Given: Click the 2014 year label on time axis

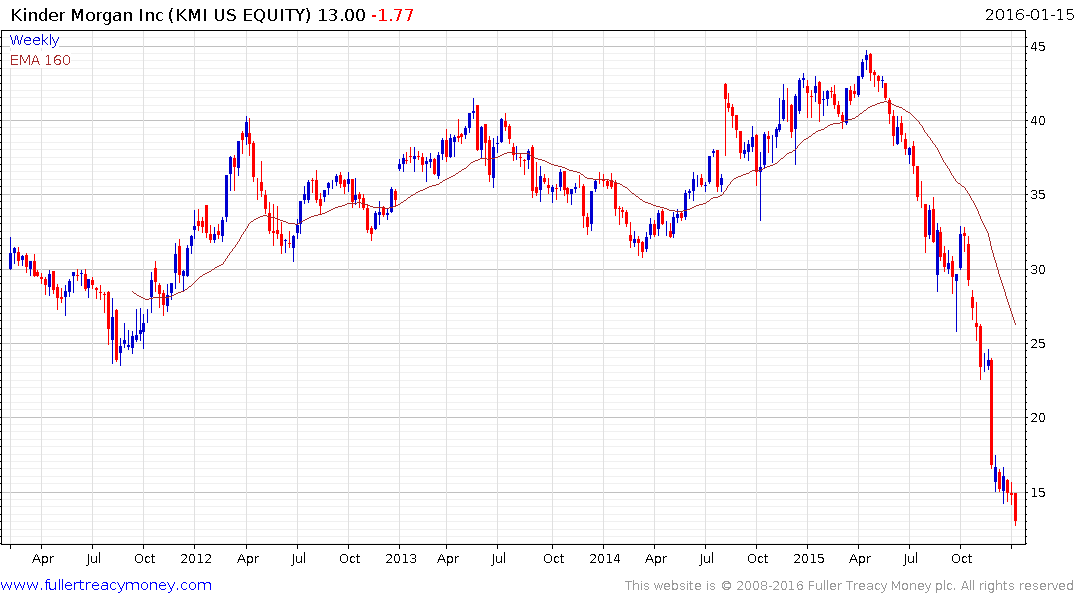Looking at the screenshot, I should click(x=605, y=558).
